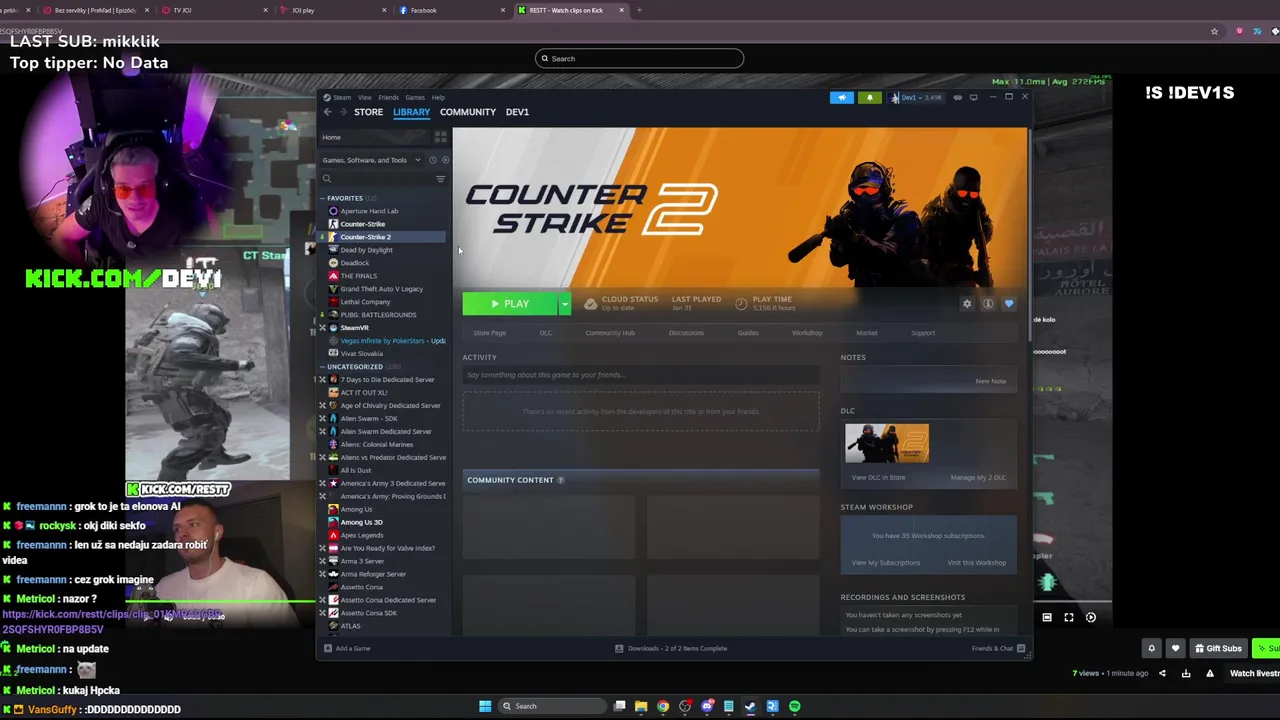Open the Help menu in Steam

pyautogui.click(x=438, y=97)
